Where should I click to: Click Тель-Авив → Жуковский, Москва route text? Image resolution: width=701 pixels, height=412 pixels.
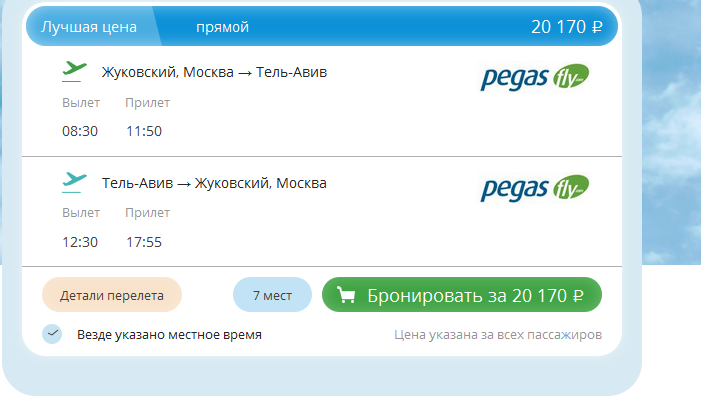(214, 183)
